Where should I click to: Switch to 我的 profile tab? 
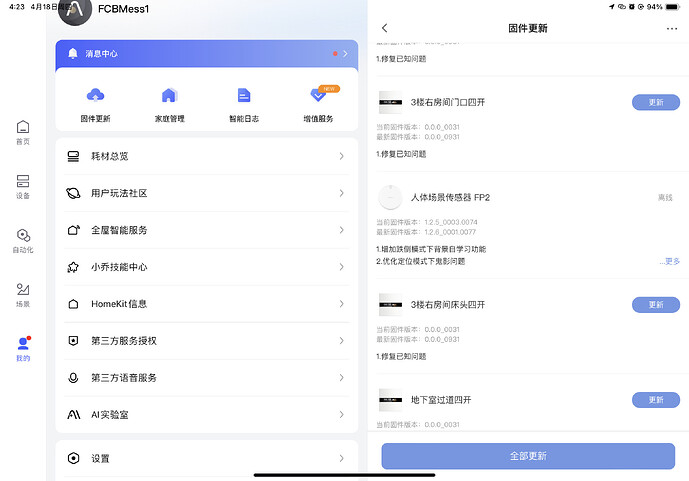(x=23, y=349)
